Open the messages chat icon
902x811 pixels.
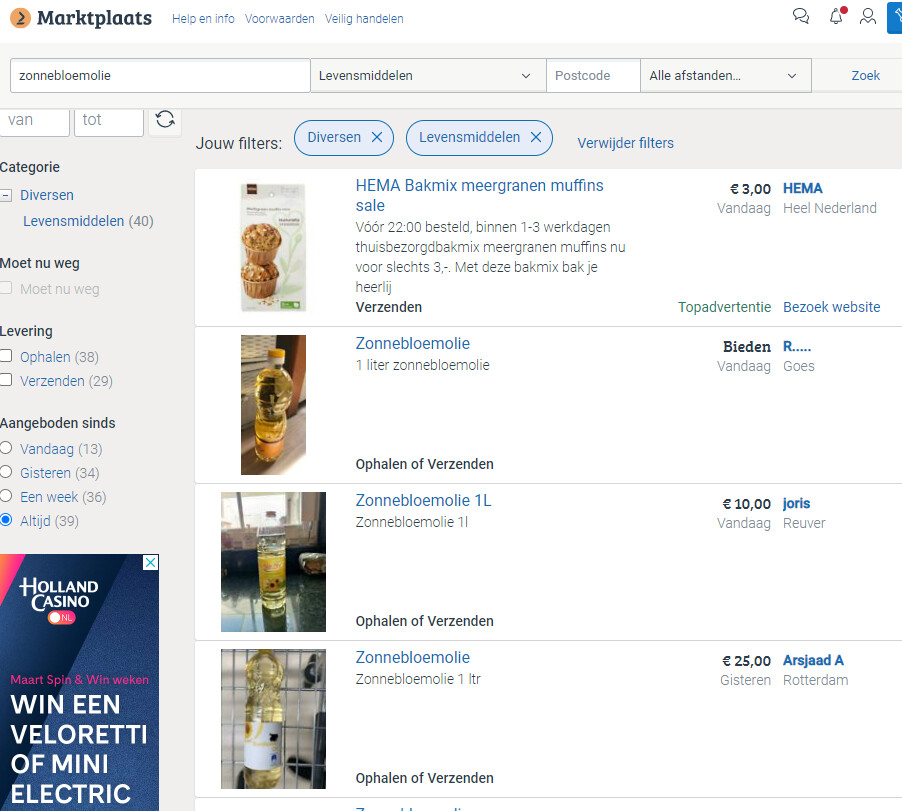tap(801, 16)
